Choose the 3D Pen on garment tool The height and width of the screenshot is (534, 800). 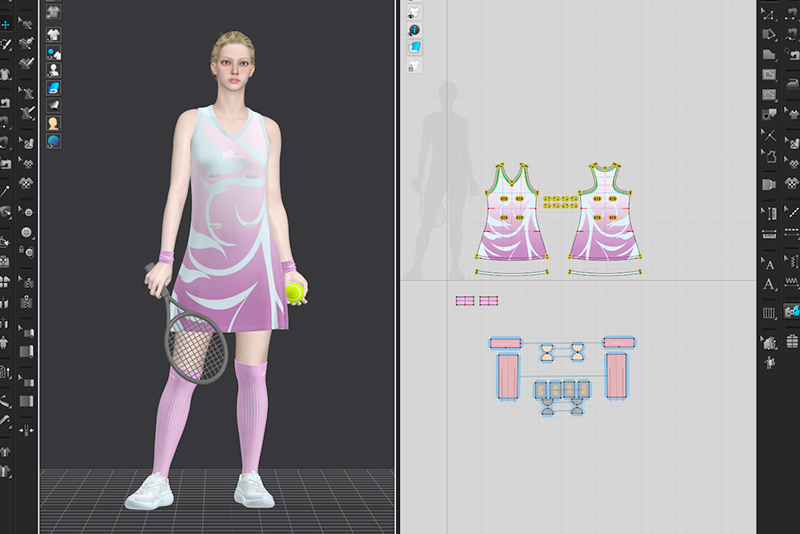point(26,43)
